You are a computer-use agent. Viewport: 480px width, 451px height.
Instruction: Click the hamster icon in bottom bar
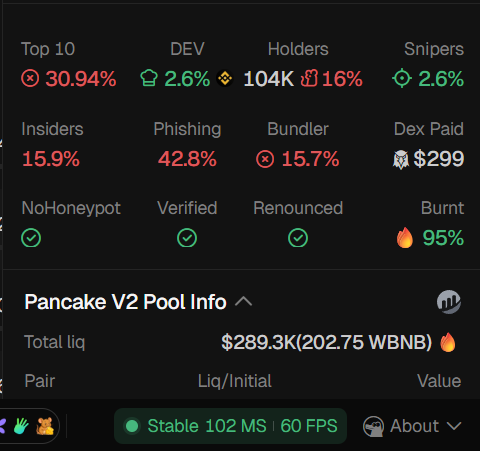point(45,426)
